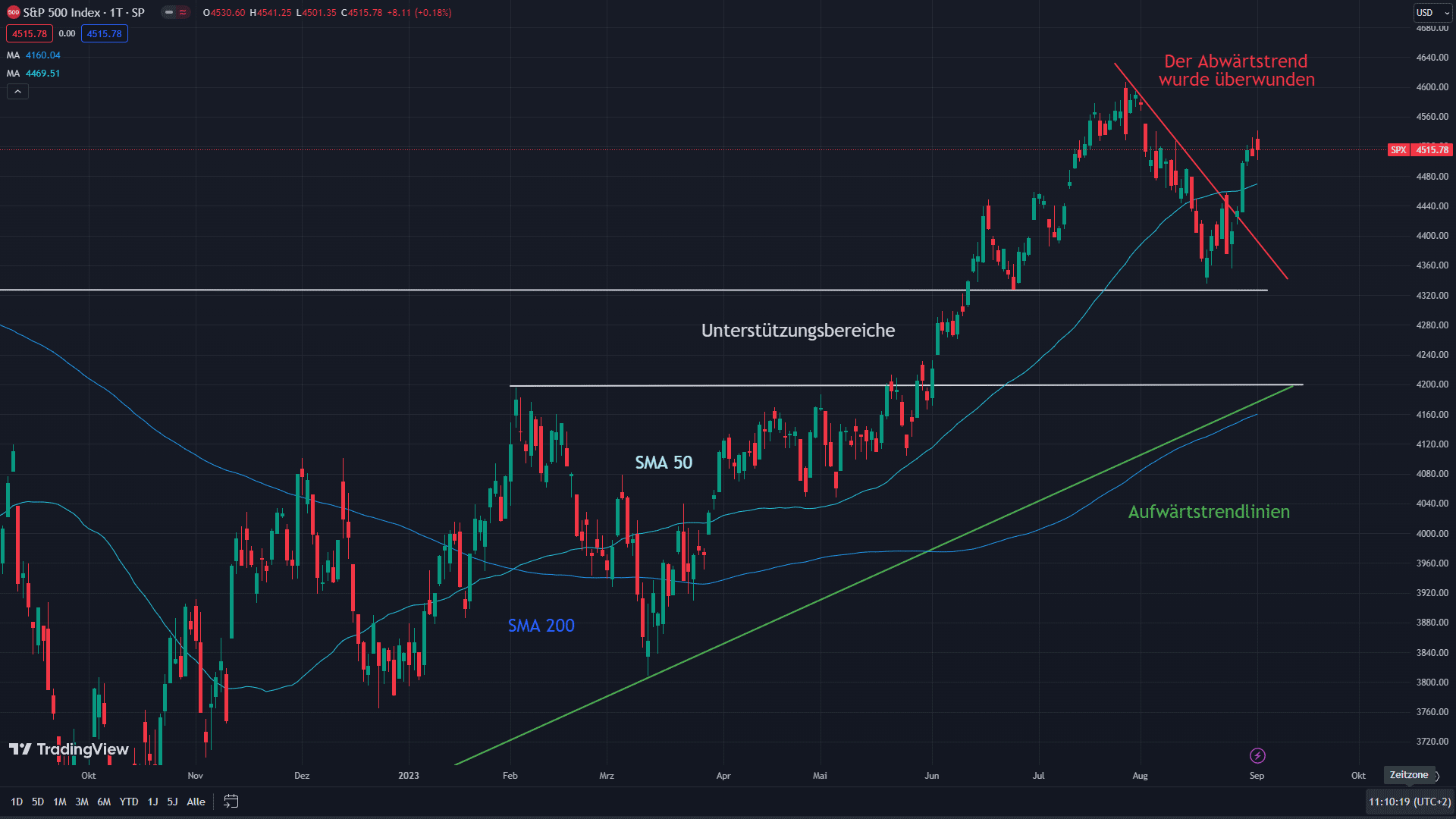Click the '2023' label on the time axis
Image resolution: width=1456 pixels, height=819 pixels.
pyautogui.click(x=408, y=776)
